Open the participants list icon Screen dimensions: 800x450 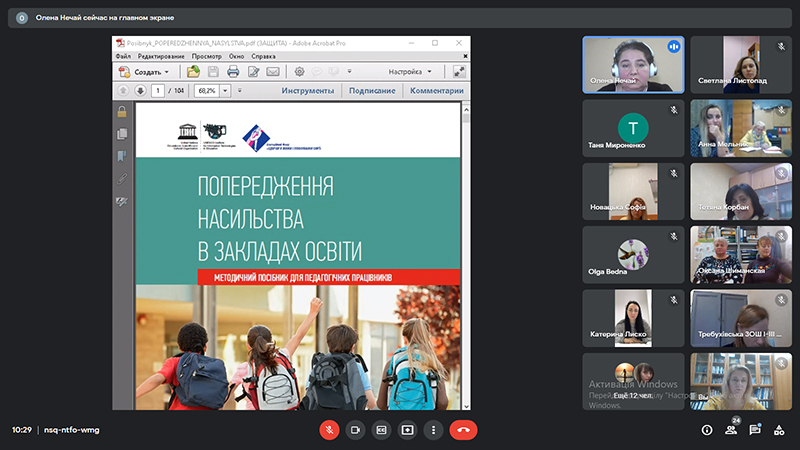(731, 430)
